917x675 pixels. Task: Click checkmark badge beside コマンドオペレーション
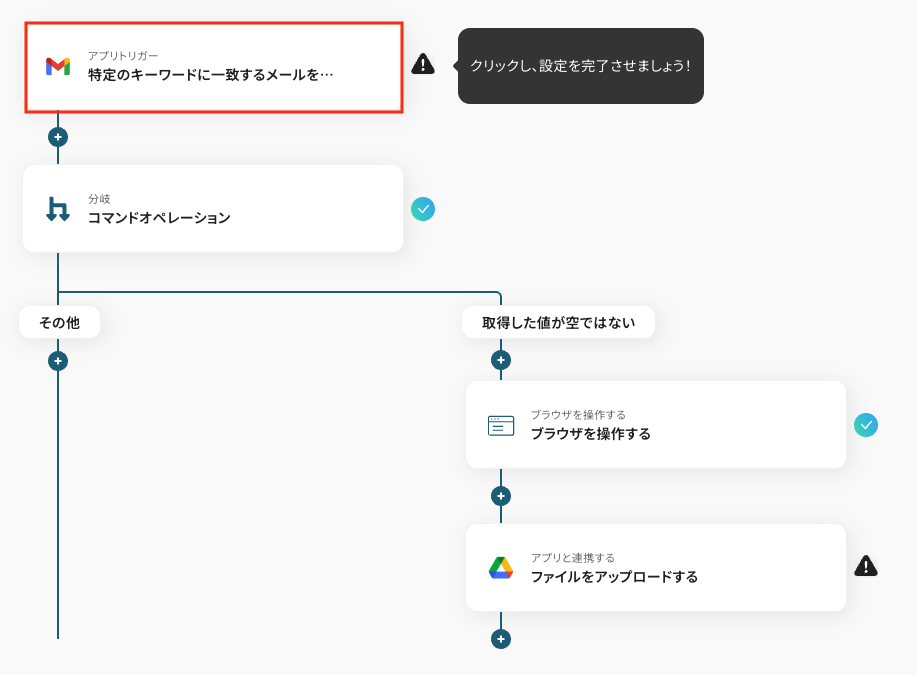[x=423, y=209]
